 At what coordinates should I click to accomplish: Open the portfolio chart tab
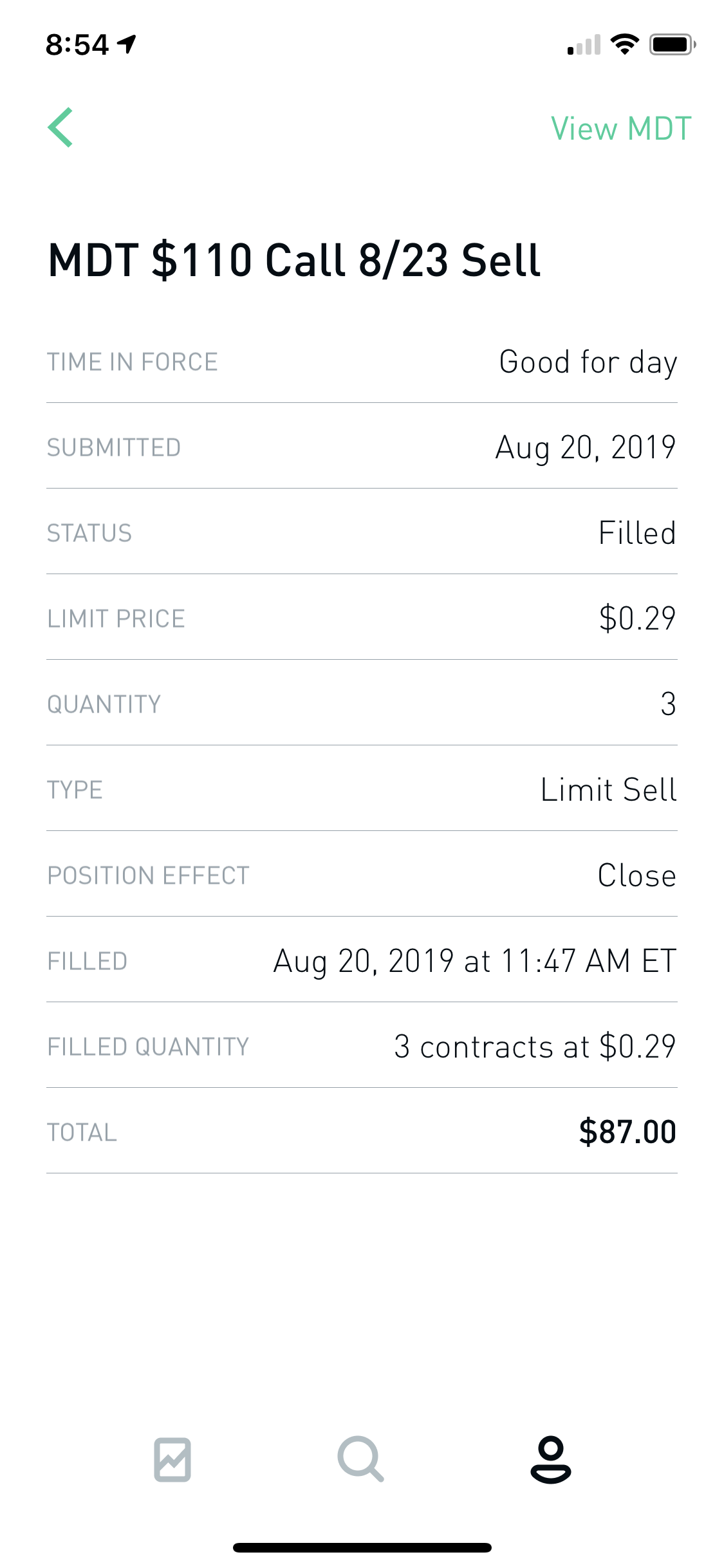click(172, 1459)
